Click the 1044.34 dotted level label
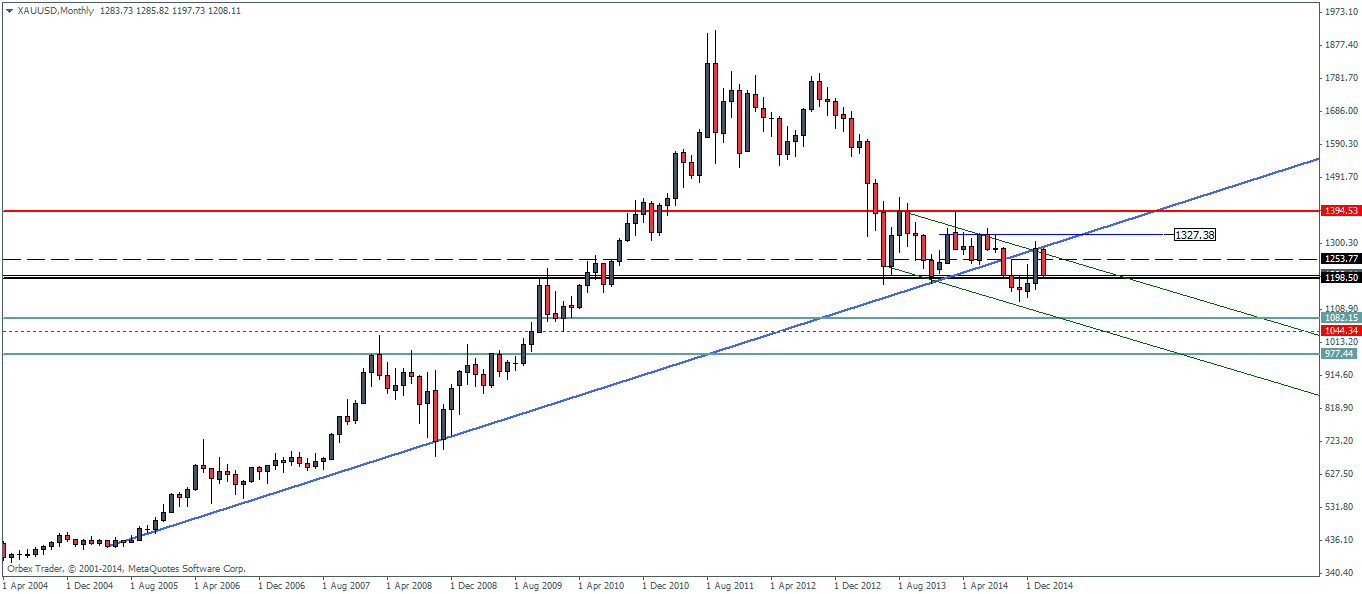 1339,331
